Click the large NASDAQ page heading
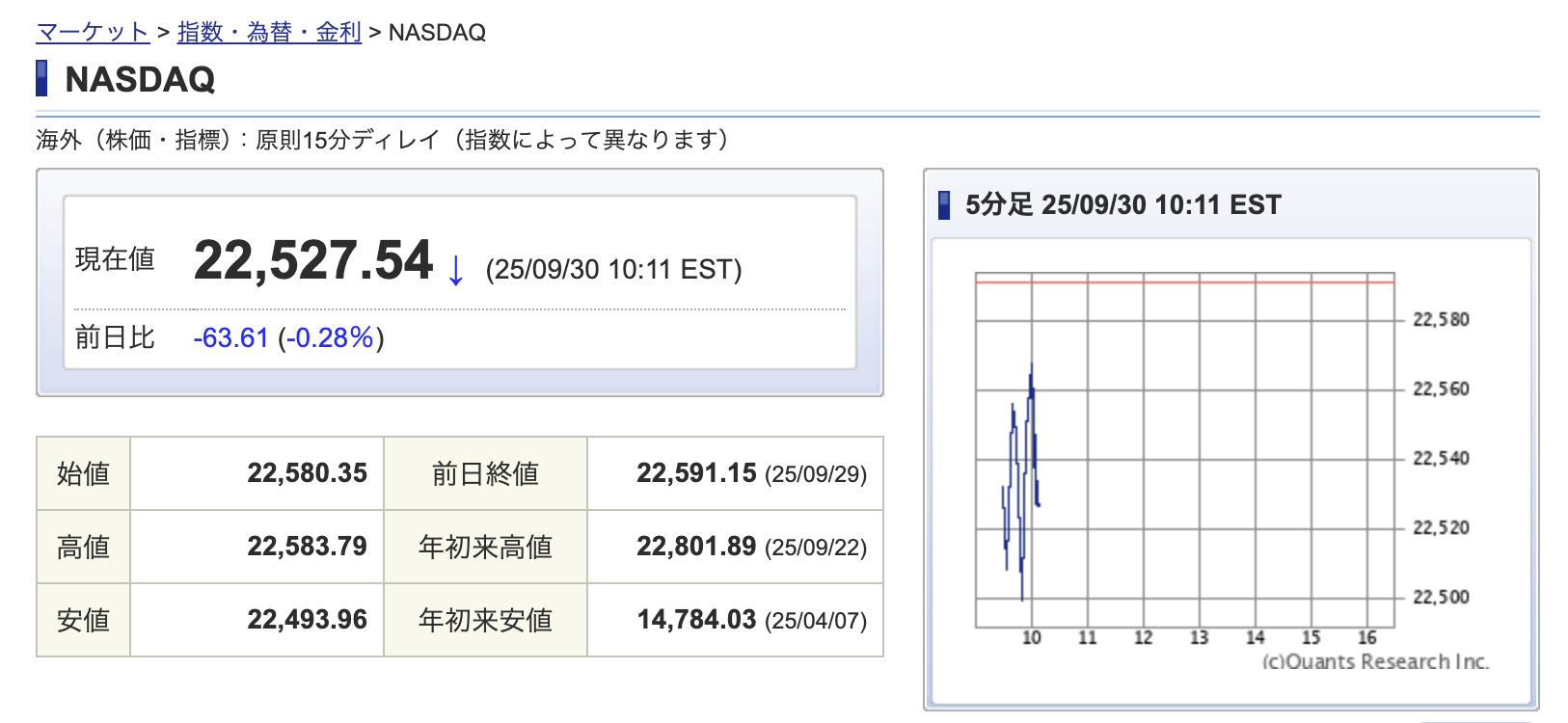This screenshot has width=1568, height=723. [140, 79]
